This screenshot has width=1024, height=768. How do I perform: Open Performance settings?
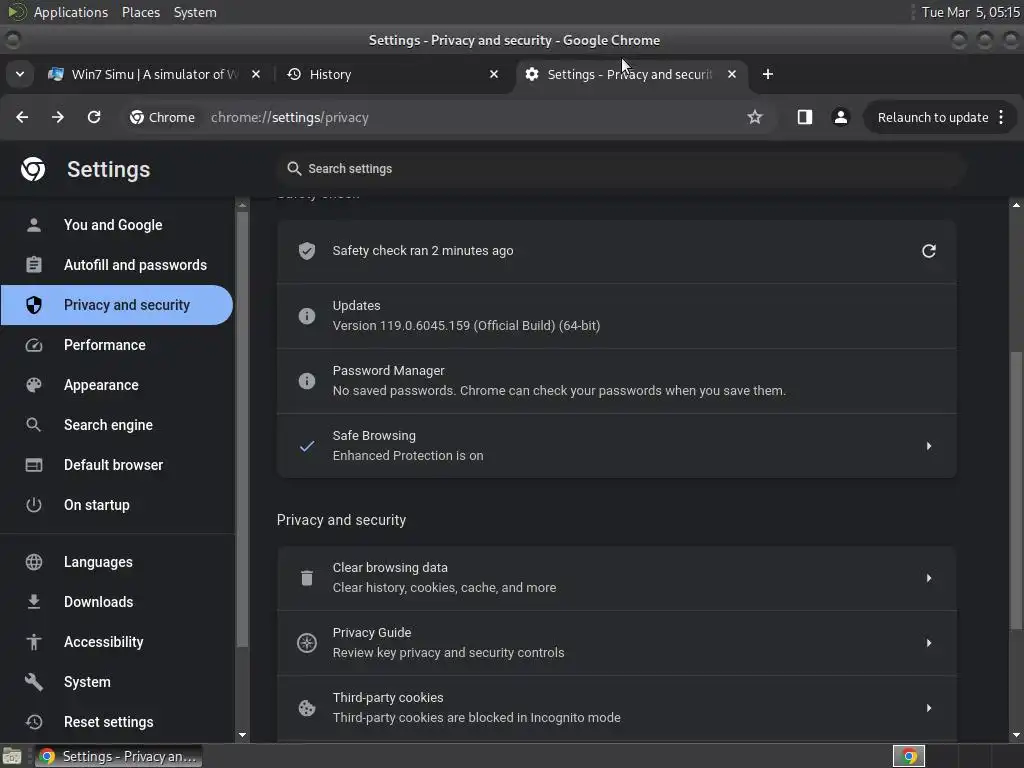point(118,345)
